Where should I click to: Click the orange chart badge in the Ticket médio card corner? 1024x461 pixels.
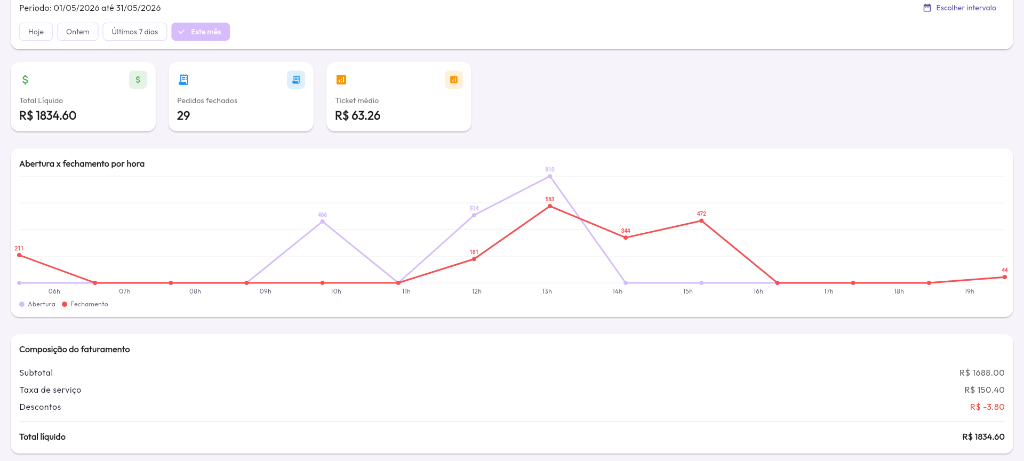pos(454,80)
